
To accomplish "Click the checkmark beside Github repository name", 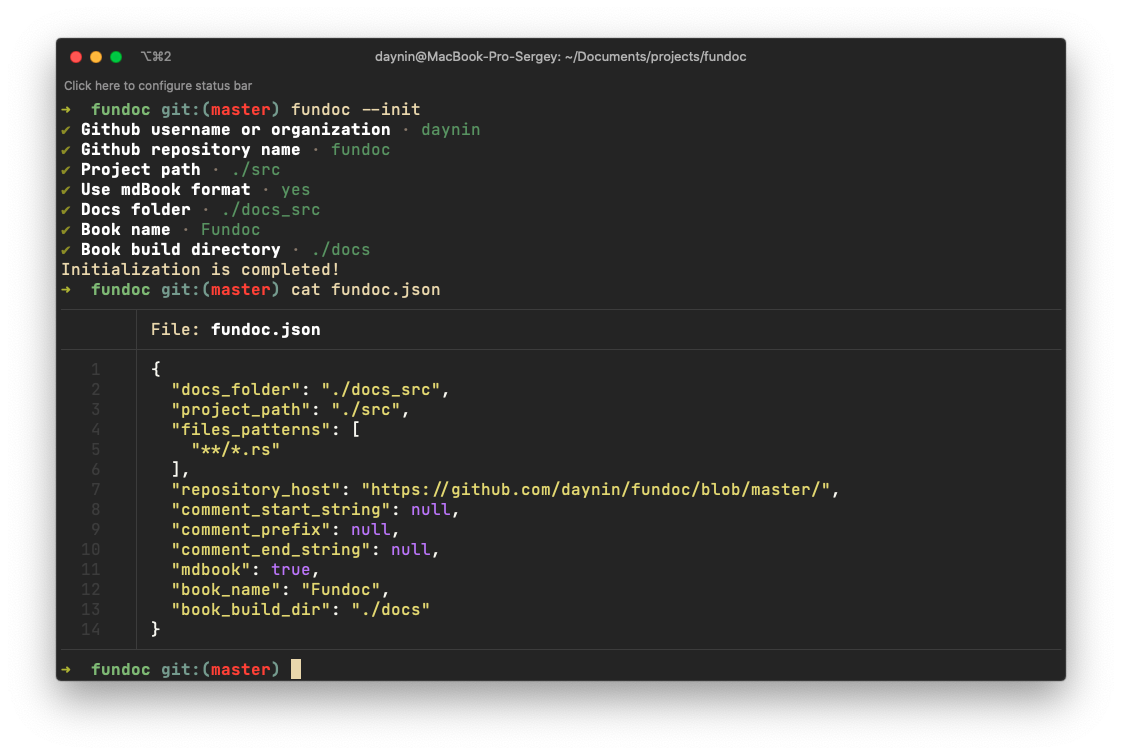I will (x=66, y=150).
